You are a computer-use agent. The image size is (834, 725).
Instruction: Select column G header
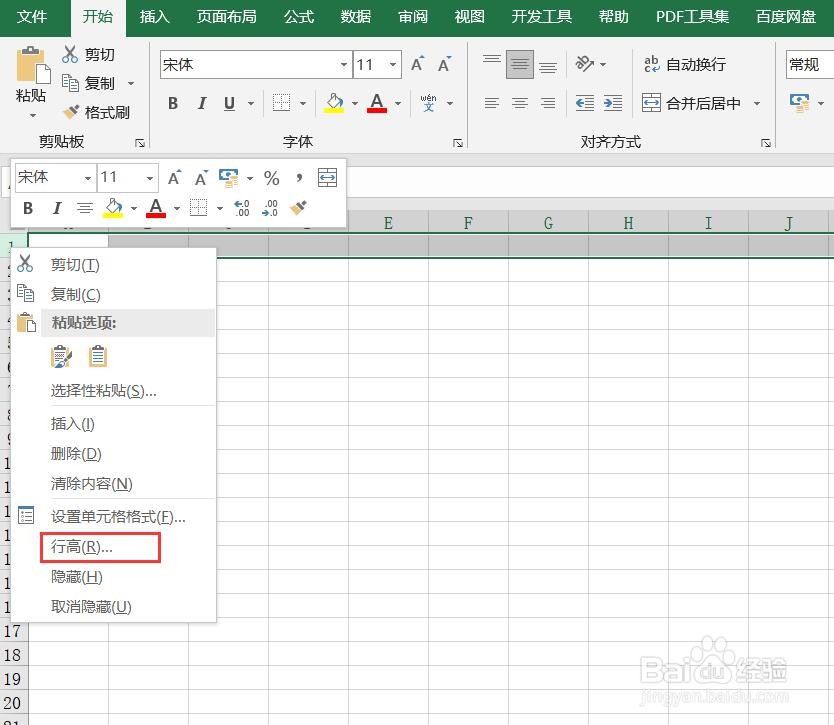point(548,223)
